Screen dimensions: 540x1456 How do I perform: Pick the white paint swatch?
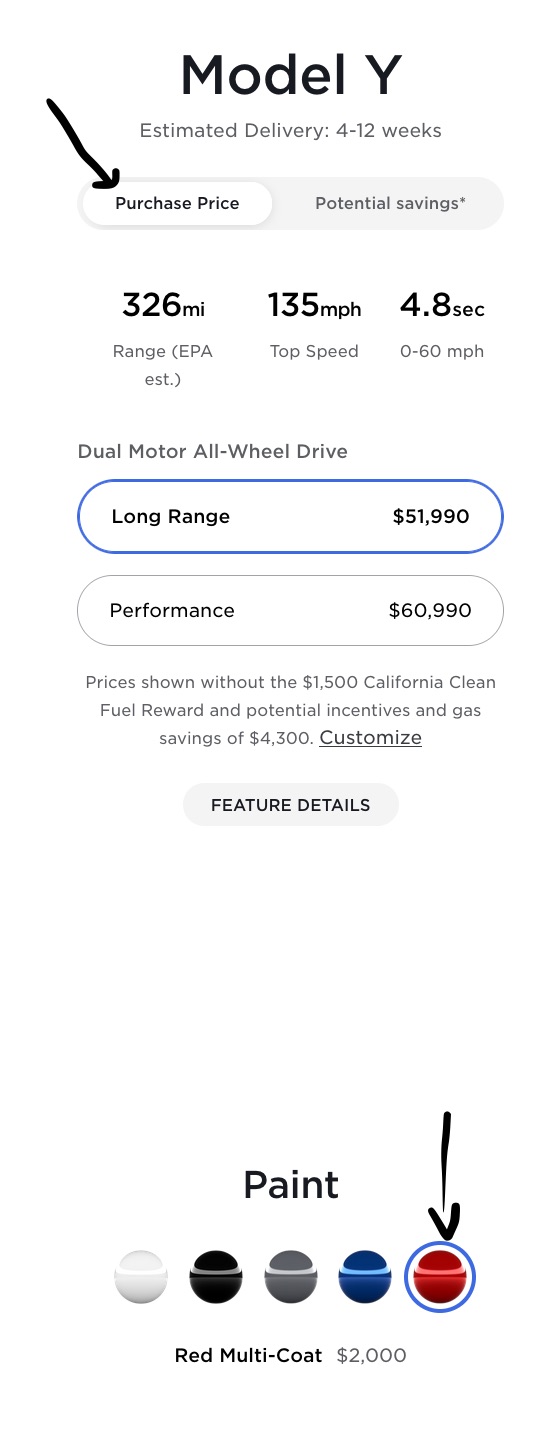tap(141, 1277)
